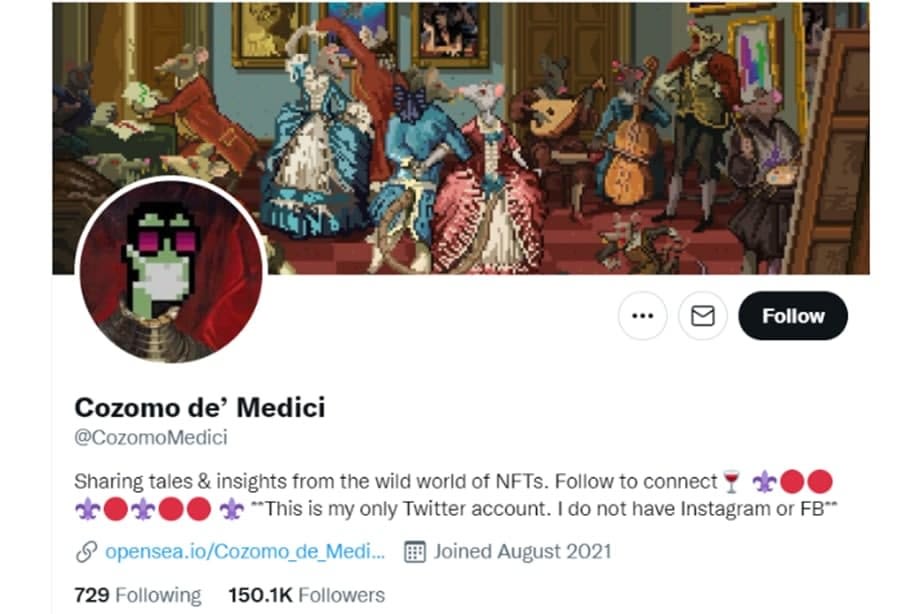Click the envelope message icon
The height and width of the screenshot is (614, 921).
tap(703, 316)
